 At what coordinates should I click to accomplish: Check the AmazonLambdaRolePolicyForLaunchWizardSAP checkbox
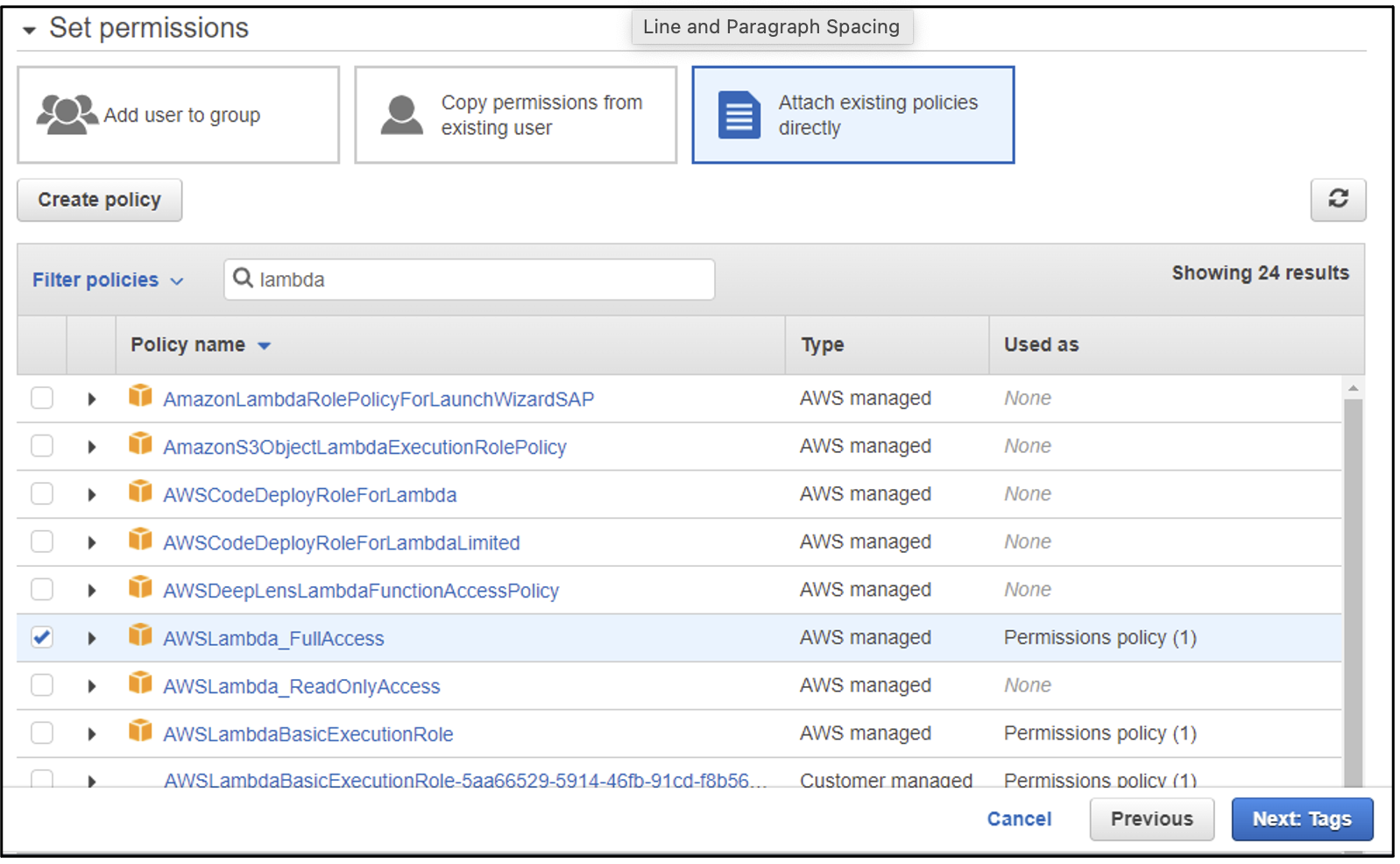[x=42, y=398]
